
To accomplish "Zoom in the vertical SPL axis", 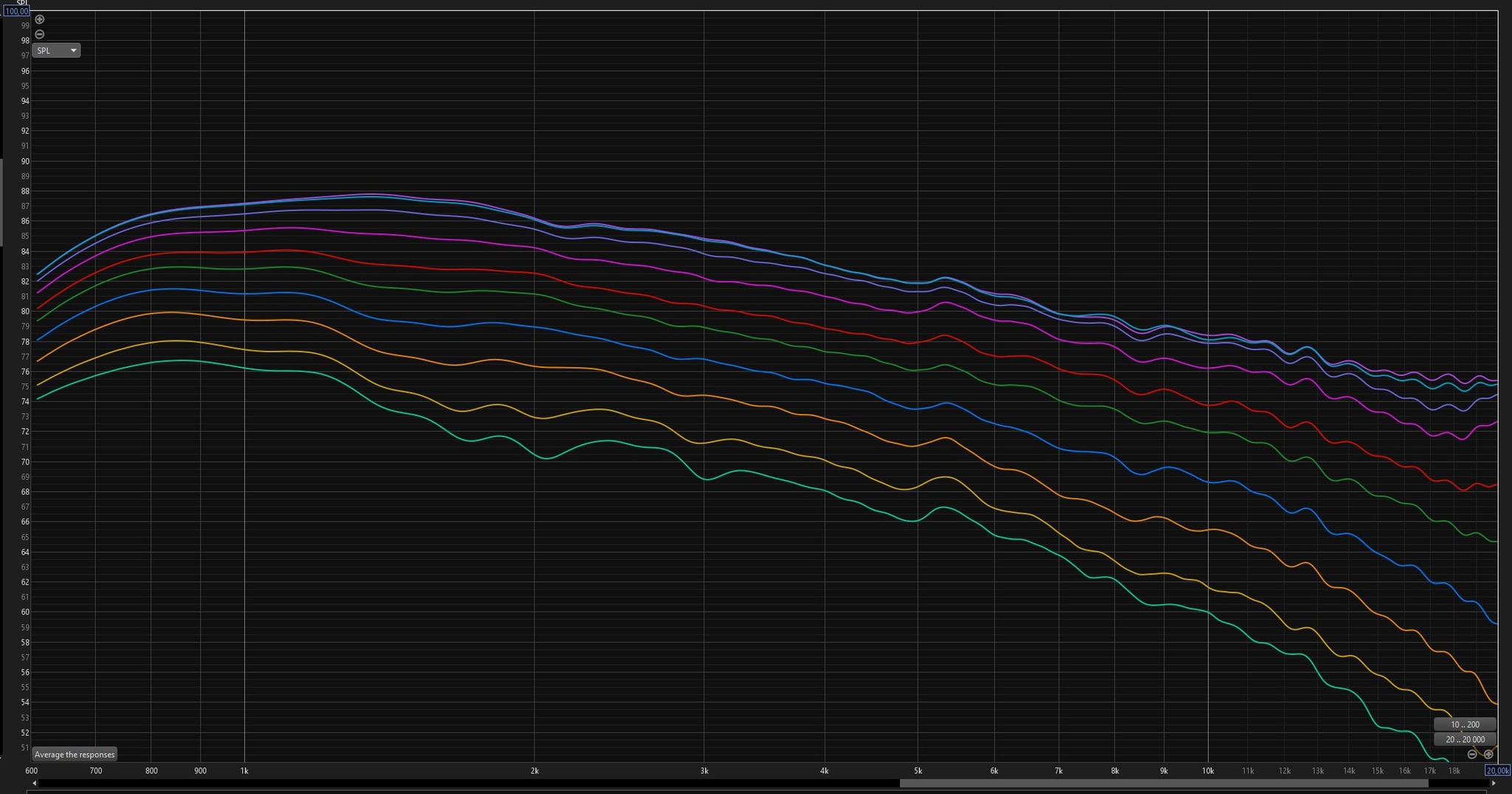I will coord(40,19).
